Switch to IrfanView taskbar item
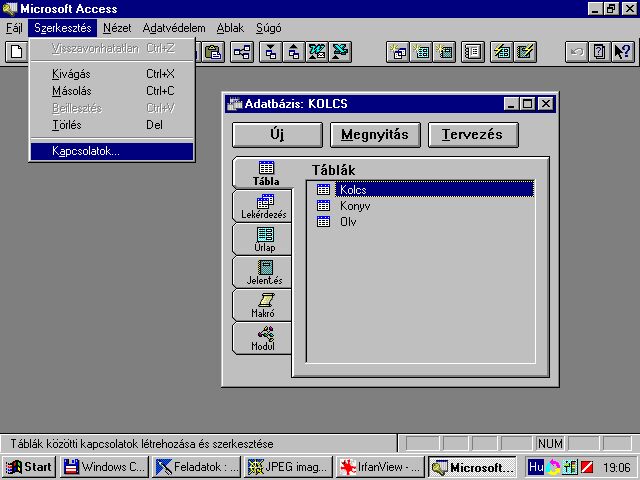Viewport: 640px width, 480px height. pyautogui.click(x=380, y=467)
